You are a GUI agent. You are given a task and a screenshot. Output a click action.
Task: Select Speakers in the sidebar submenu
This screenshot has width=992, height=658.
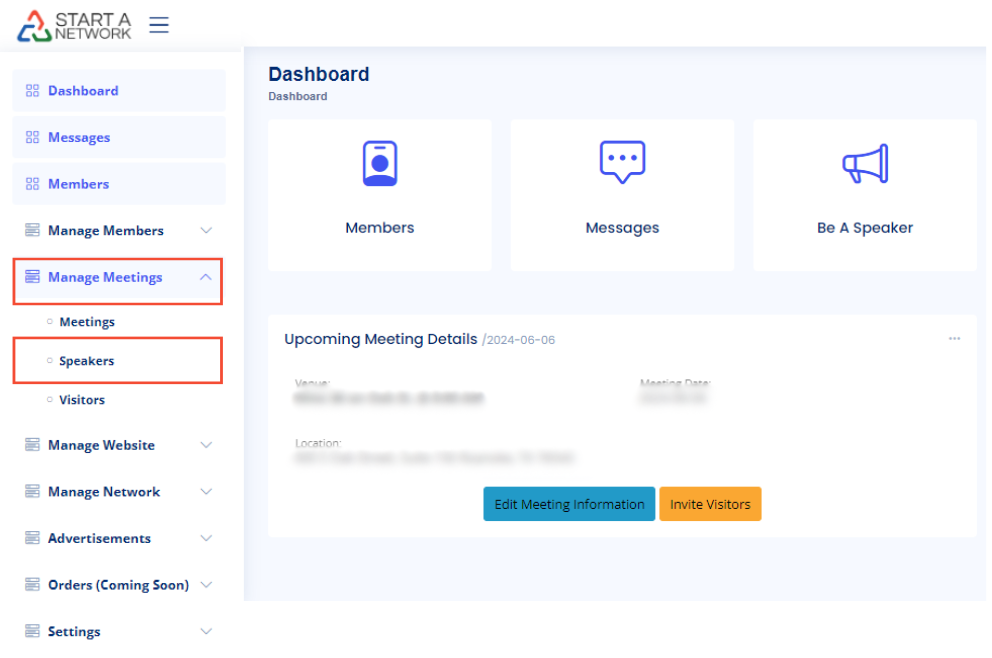click(86, 361)
